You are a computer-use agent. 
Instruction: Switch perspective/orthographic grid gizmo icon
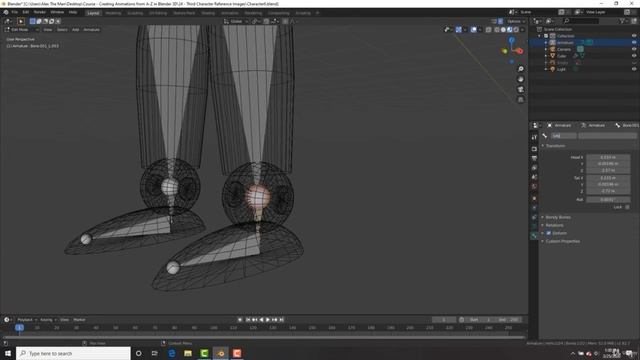pyautogui.click(x=520, y=100)
